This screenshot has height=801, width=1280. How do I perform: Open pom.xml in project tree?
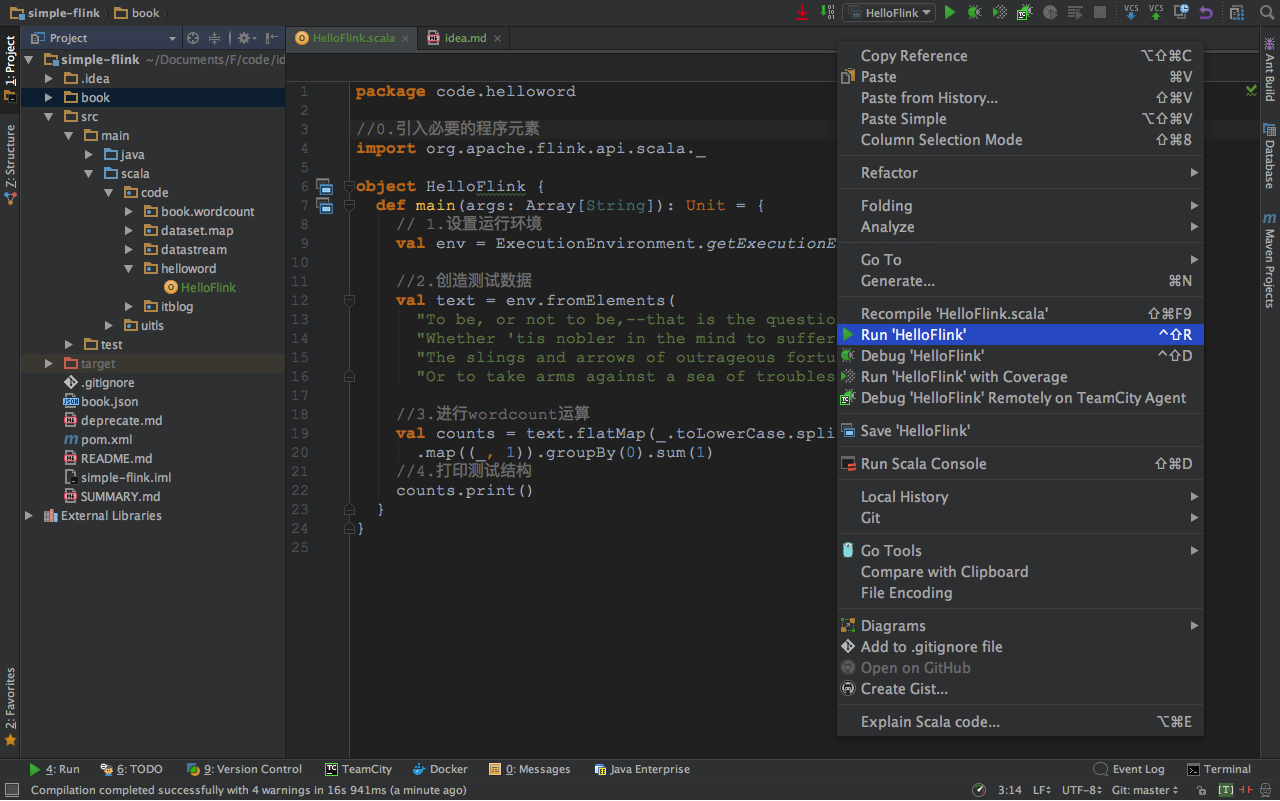point(106,440)
